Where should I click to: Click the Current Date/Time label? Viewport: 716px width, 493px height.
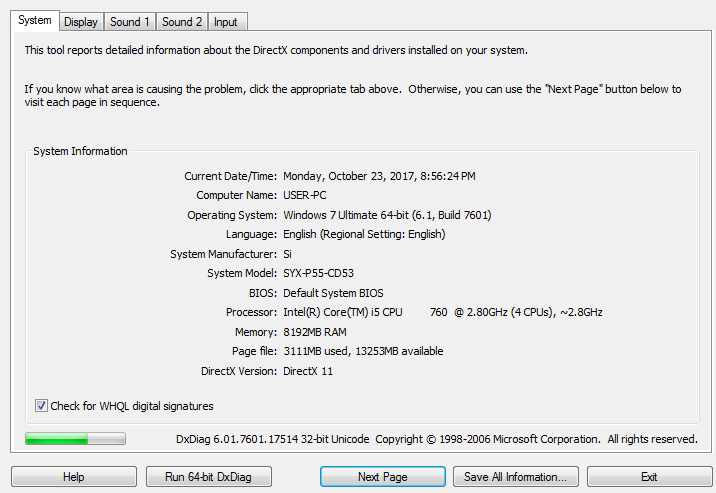231,176
